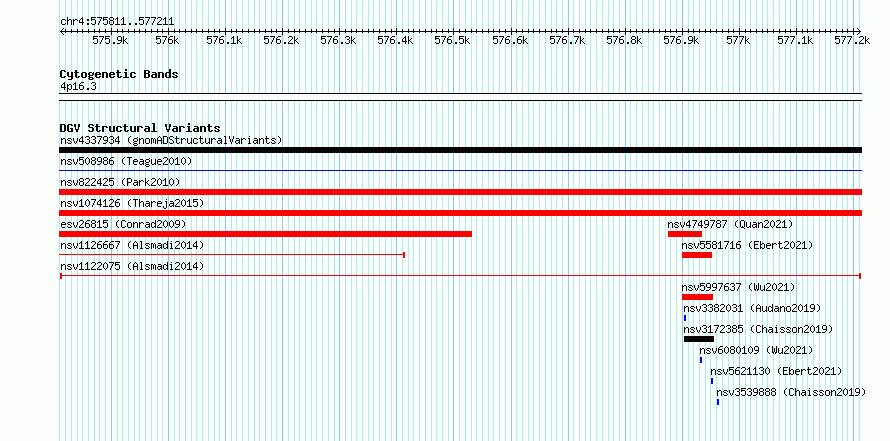
Task: Open nsv5581716 (Ebert2021) label
Action: pos(748,246)
